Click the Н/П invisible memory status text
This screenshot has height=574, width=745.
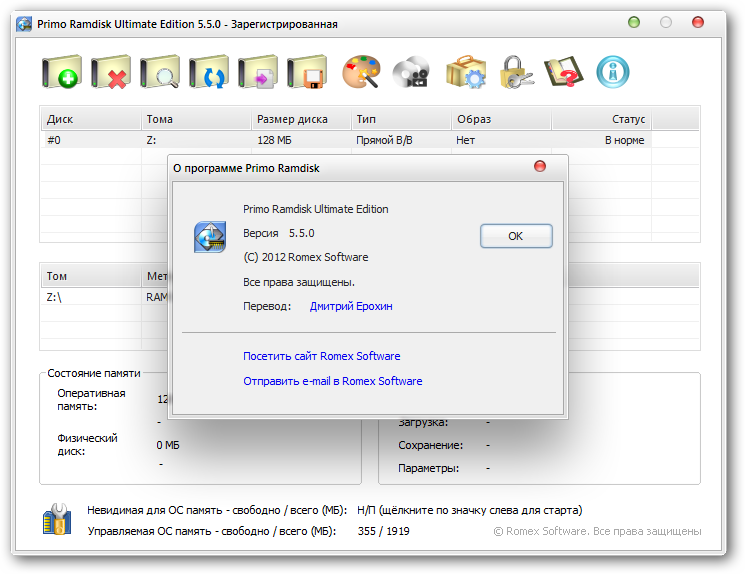click(x=469, y=510)
